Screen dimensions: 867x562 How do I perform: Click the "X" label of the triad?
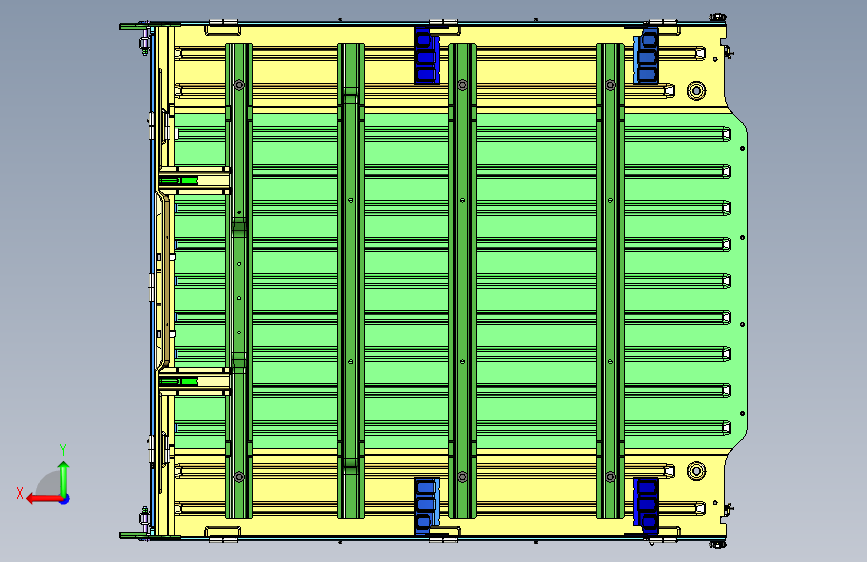tap(20, 493)
